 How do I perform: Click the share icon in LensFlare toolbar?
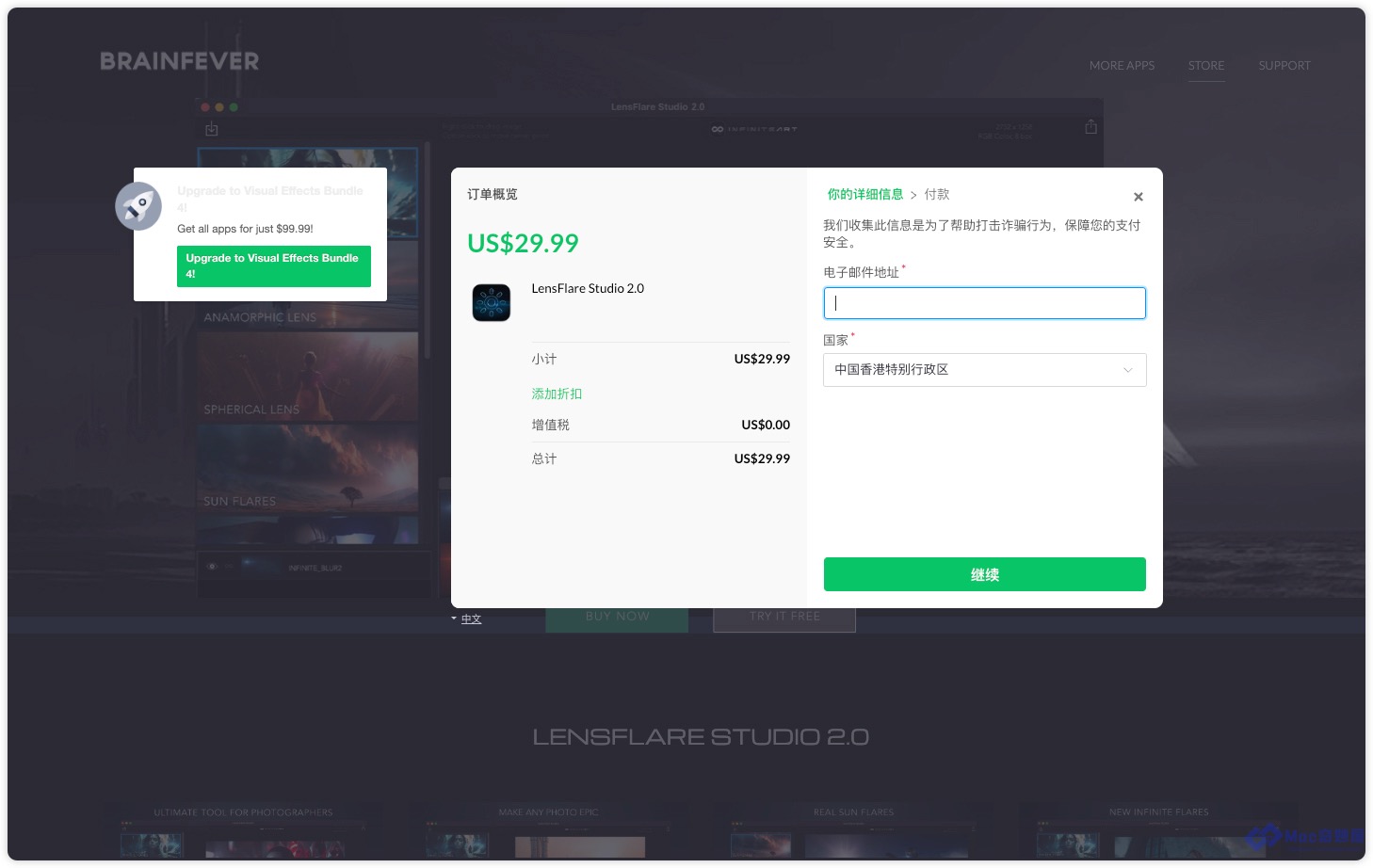pos(1090,127)
